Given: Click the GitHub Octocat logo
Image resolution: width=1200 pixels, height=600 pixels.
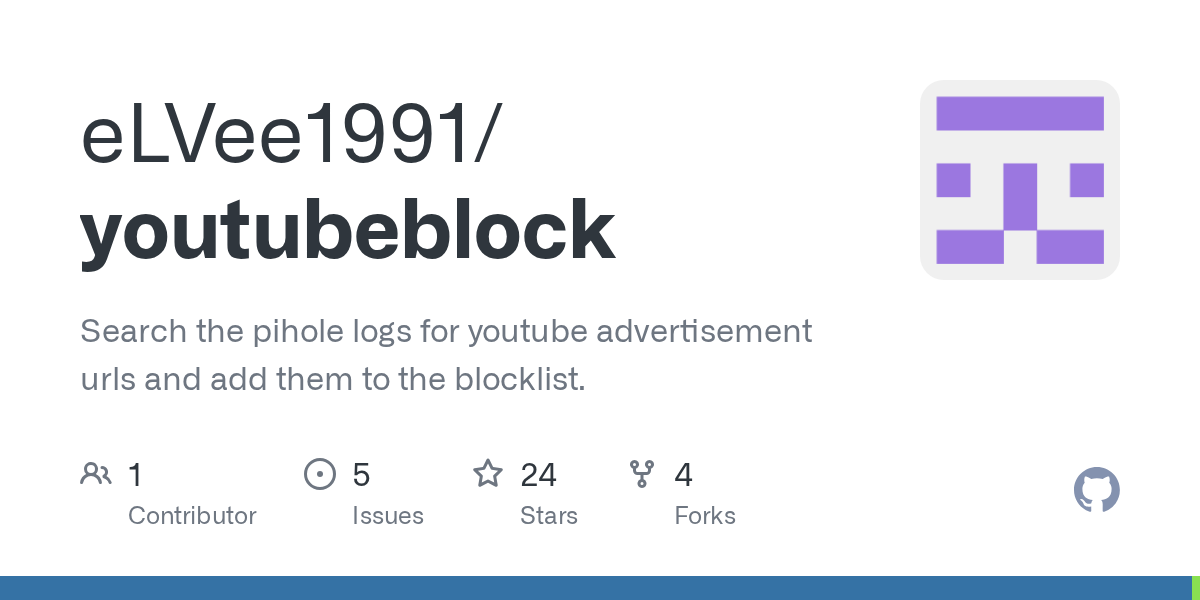Looking at the screenshot, I should (1096, 490).
